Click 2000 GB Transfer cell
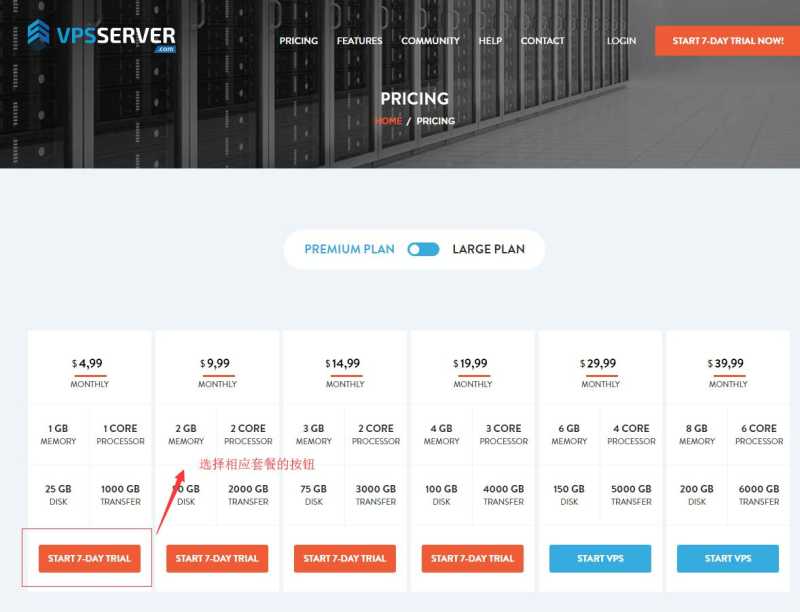Screen dimensions: 800x612 (248, 495)
